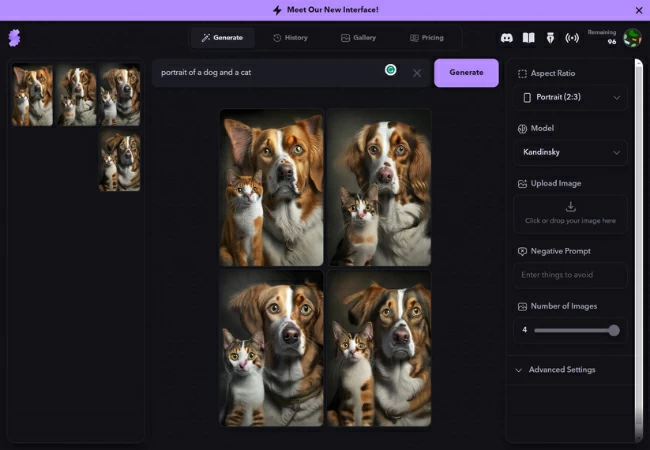
Task: Open the book documentation icon
Action: tap(528, 38)
